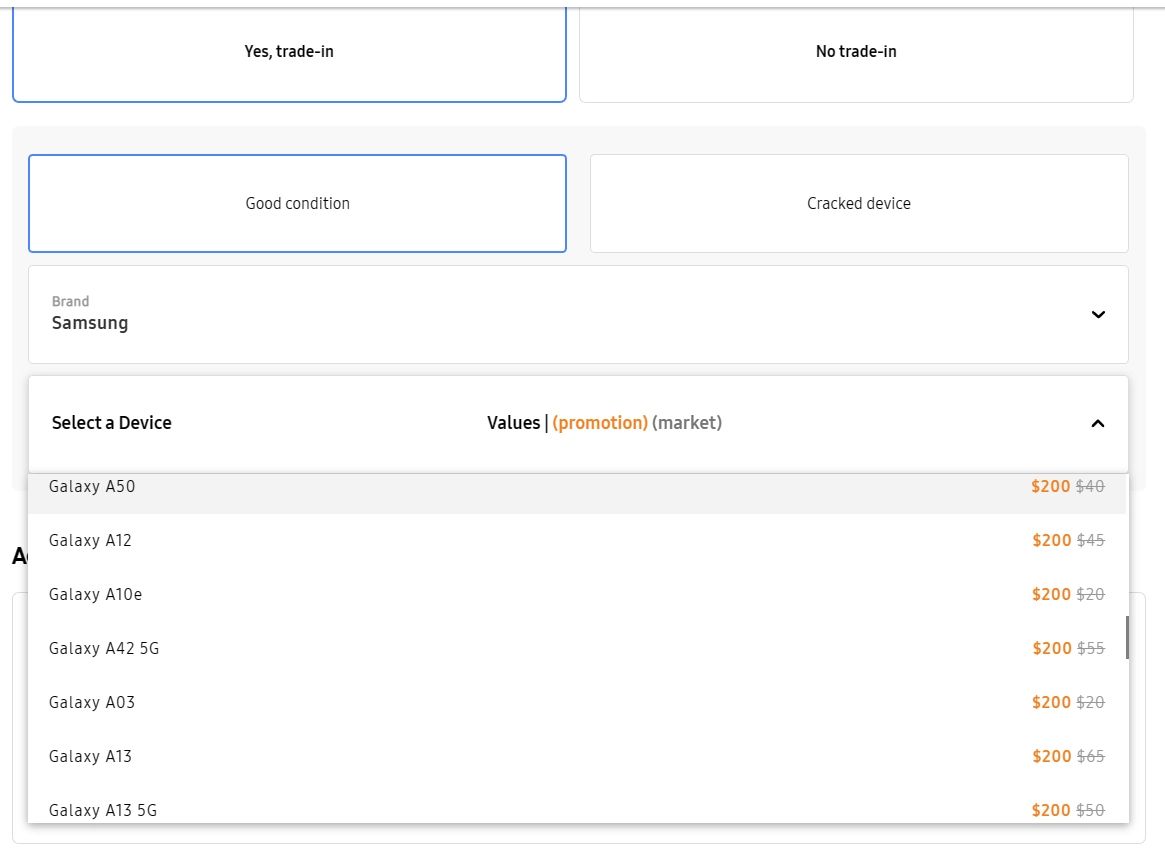Click the gray (market) label
The image size is (1165, 852).
687,423
